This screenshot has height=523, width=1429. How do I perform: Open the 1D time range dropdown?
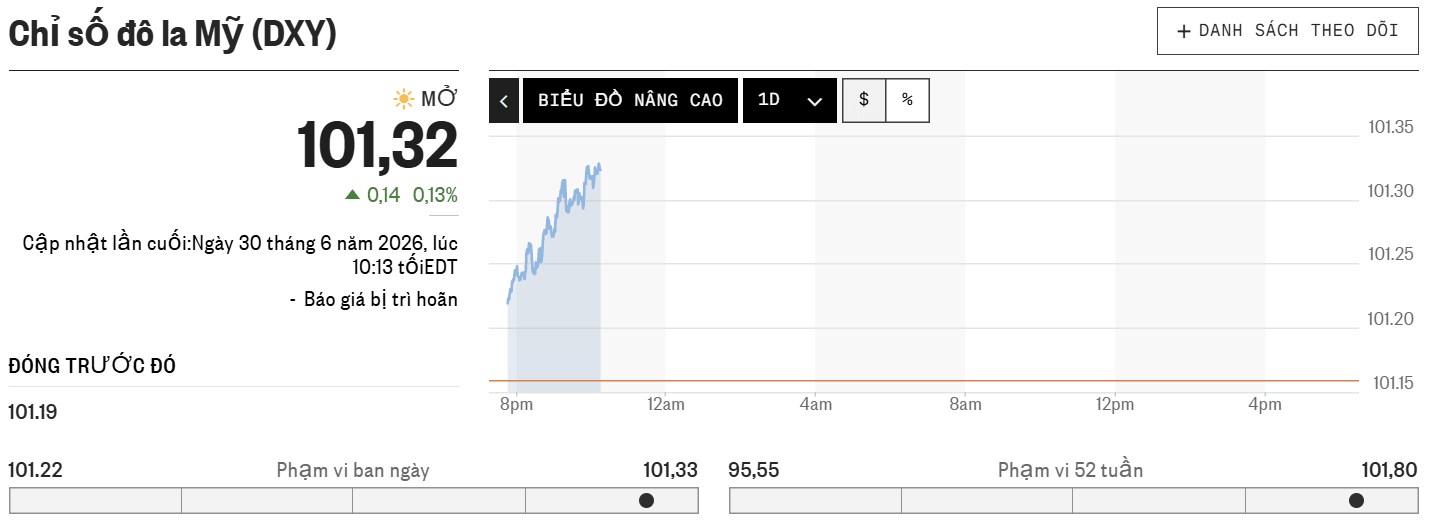coord(790,101)
